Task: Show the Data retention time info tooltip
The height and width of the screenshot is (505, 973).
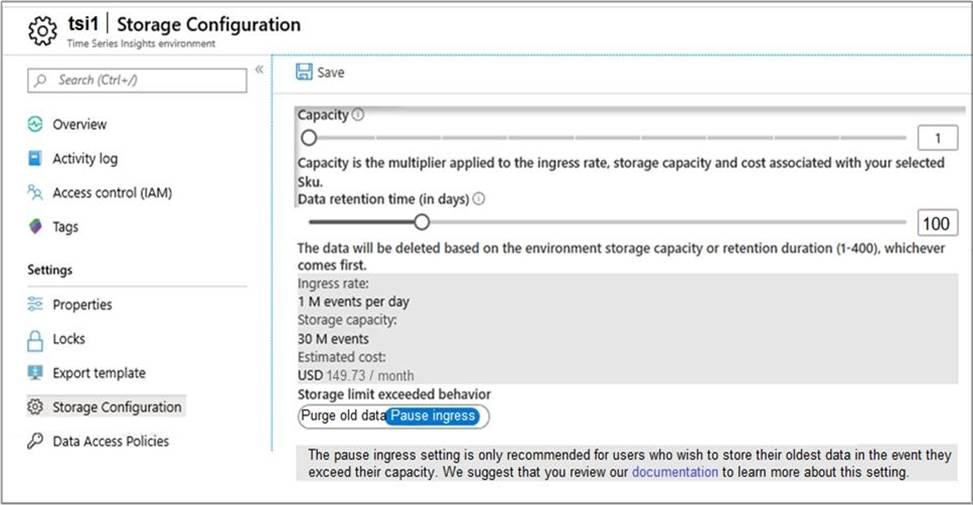Action: click(x=478, y=199)
